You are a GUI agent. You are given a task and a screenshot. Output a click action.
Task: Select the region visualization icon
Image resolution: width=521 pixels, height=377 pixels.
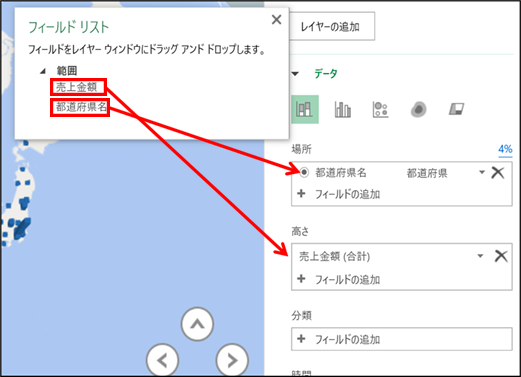point(456,109)
